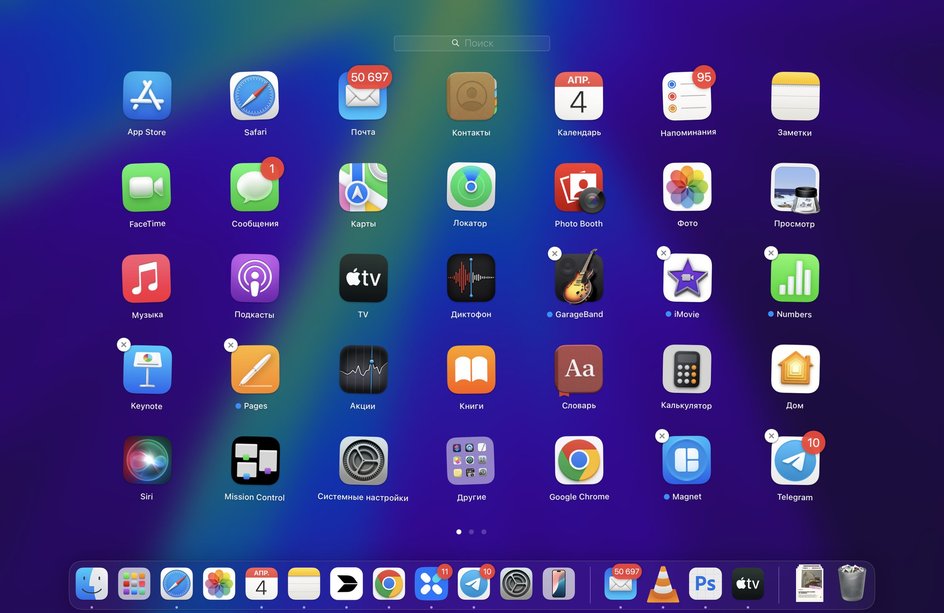
Task: Launch the Книги app
Action: click(x=471, y=370)
